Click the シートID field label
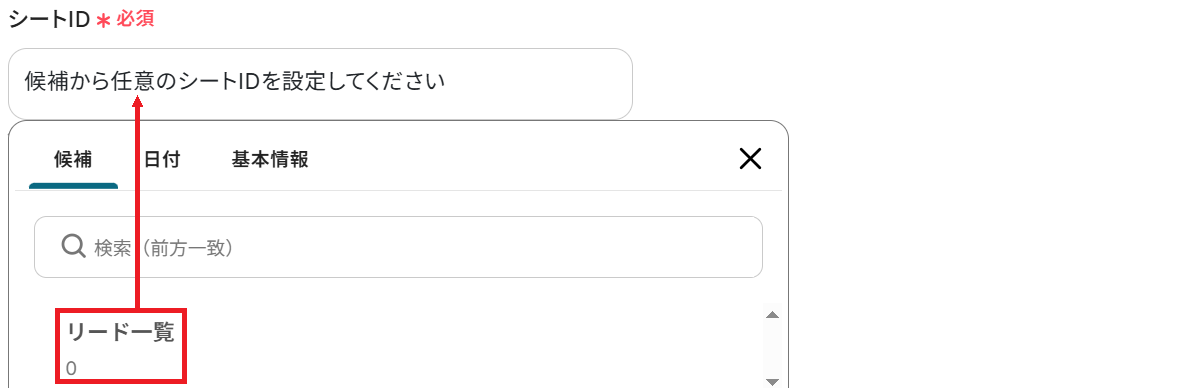 49,19
